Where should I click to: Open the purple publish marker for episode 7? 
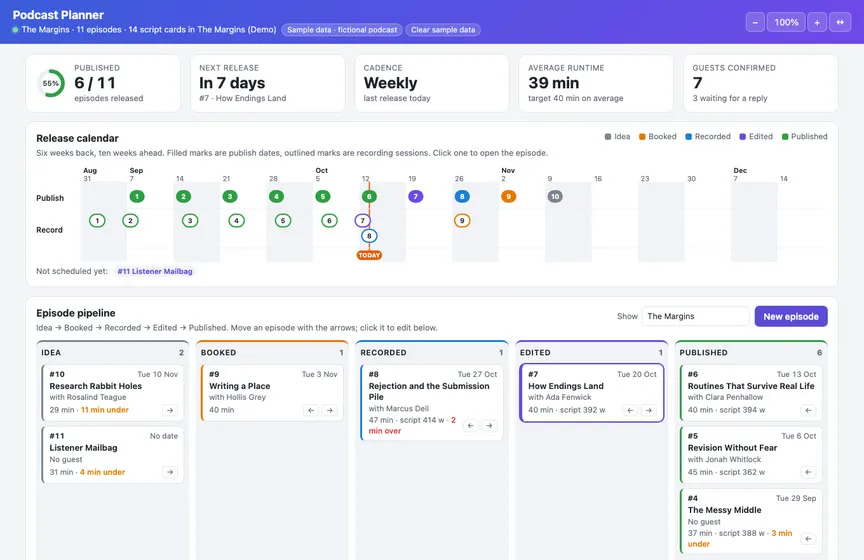coord(415,196)
